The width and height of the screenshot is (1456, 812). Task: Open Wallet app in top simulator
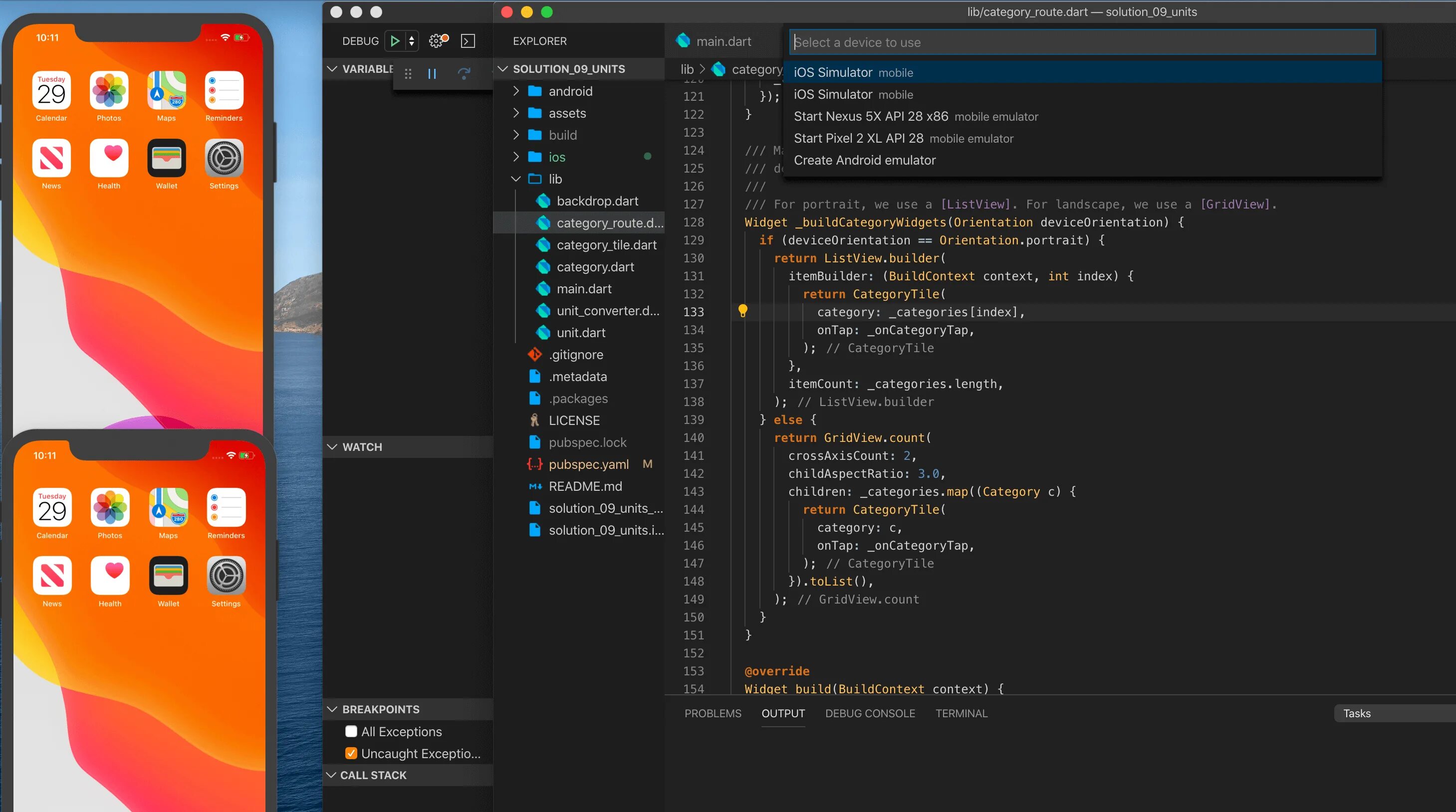167,158
